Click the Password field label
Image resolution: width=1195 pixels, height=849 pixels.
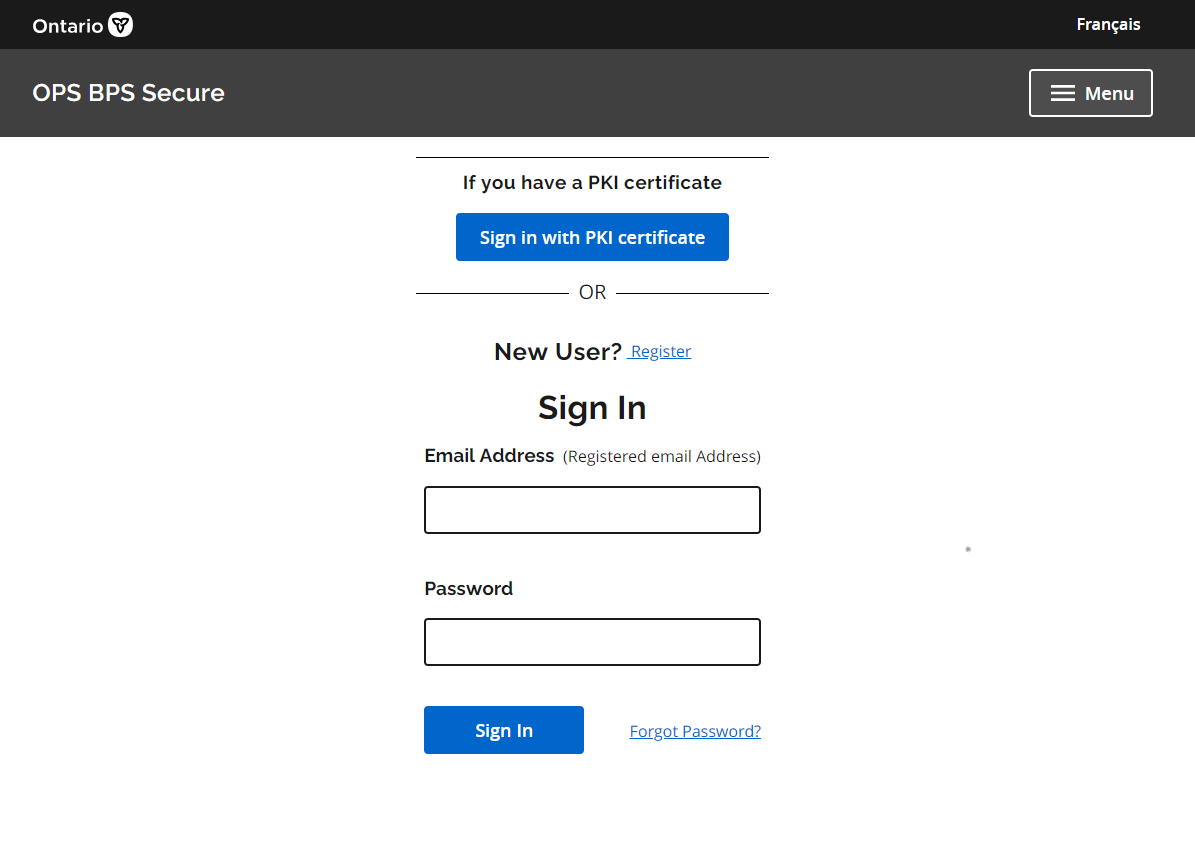[468, 589]
